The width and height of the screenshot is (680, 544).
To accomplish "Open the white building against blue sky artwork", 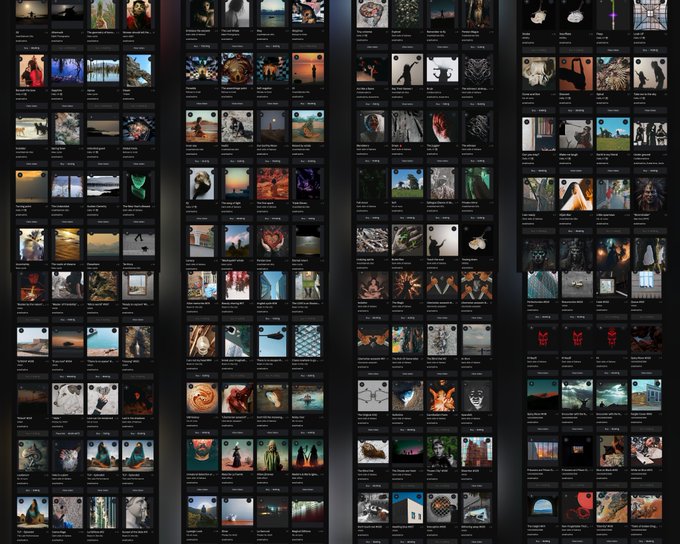I will click(407, 508).
